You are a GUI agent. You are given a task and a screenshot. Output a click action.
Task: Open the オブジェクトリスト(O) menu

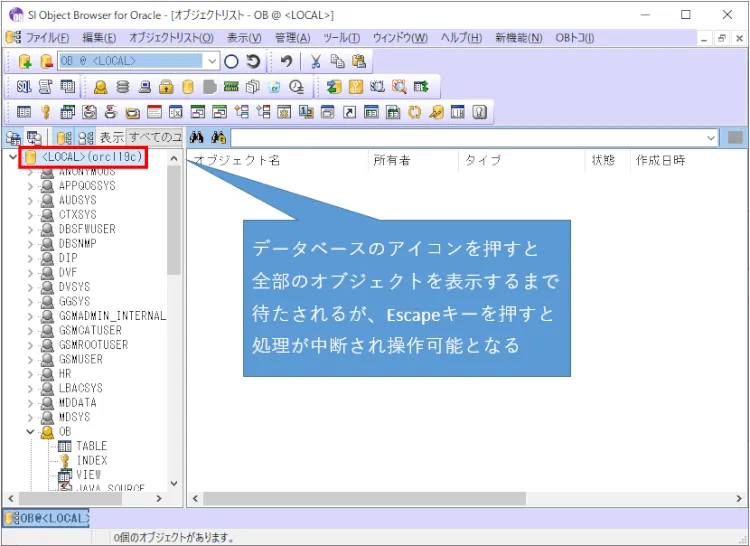171,38
